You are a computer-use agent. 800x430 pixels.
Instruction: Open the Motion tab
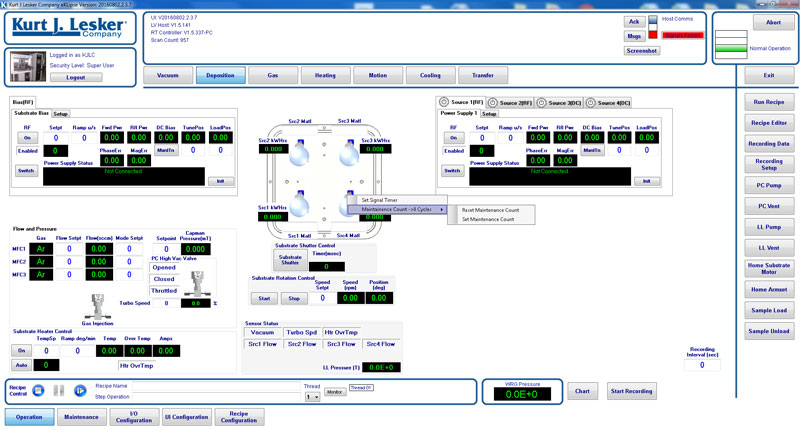click(x=378, y=75)
